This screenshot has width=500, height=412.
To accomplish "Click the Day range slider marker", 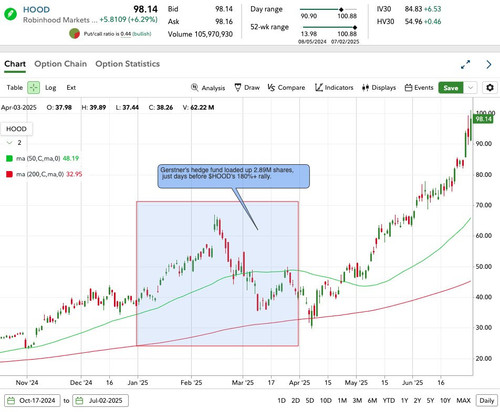I will (x=341, y=9).
